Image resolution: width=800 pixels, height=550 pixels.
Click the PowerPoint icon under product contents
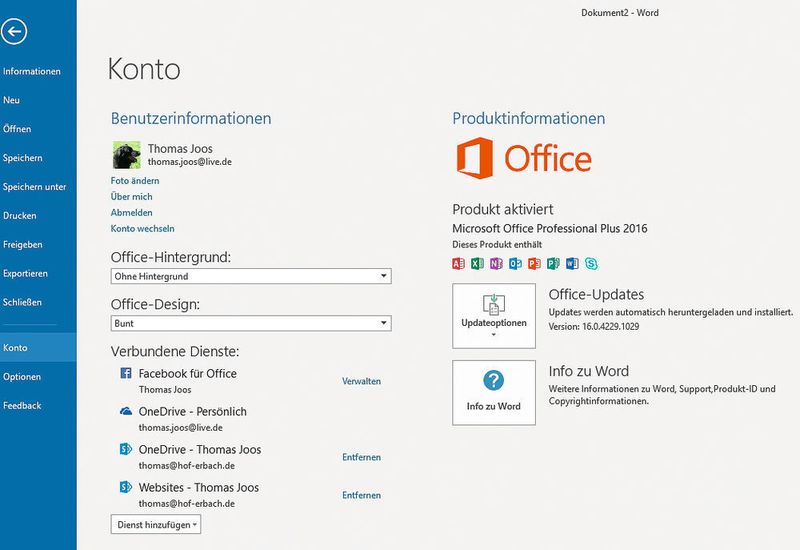click(x=534, y=263)
